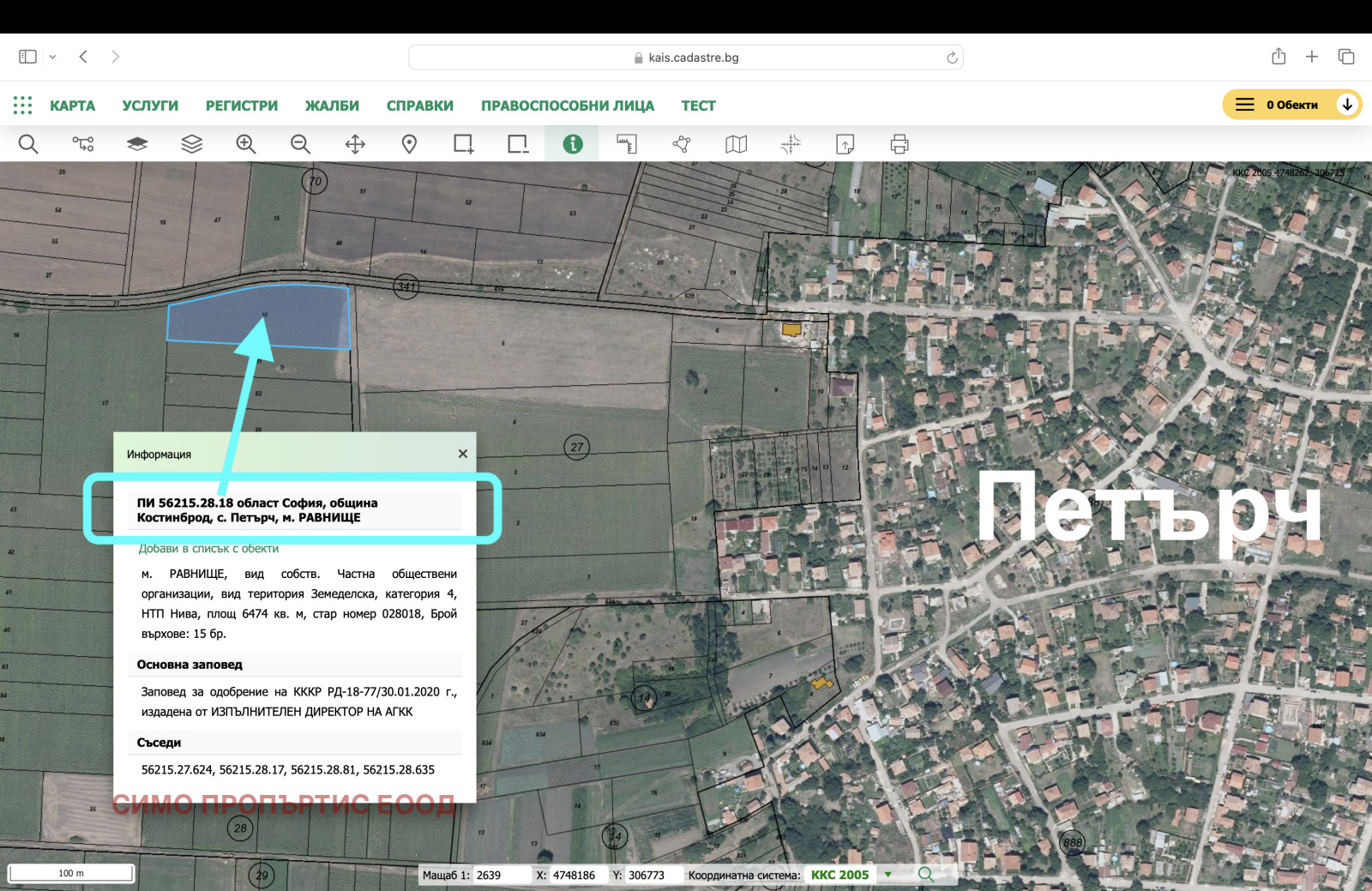The width and height of the screenshot is (1372, 891).
Task: Close the Информация popup
Action: coord(463,454)
